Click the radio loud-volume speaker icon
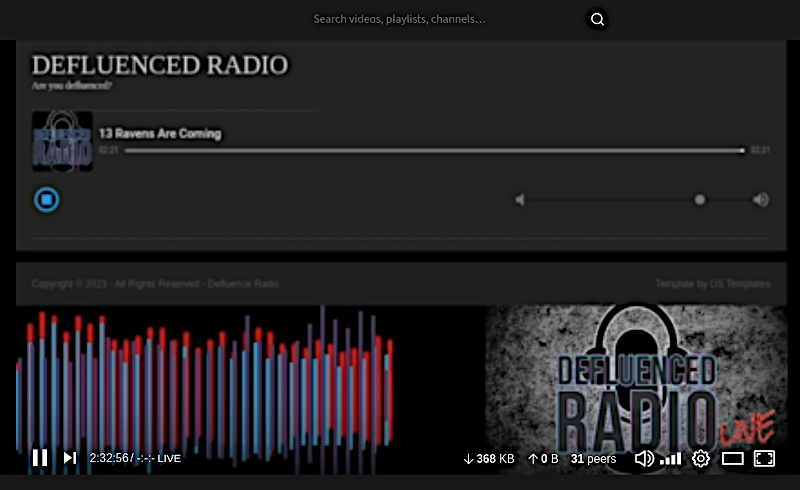 pos(761,200)
